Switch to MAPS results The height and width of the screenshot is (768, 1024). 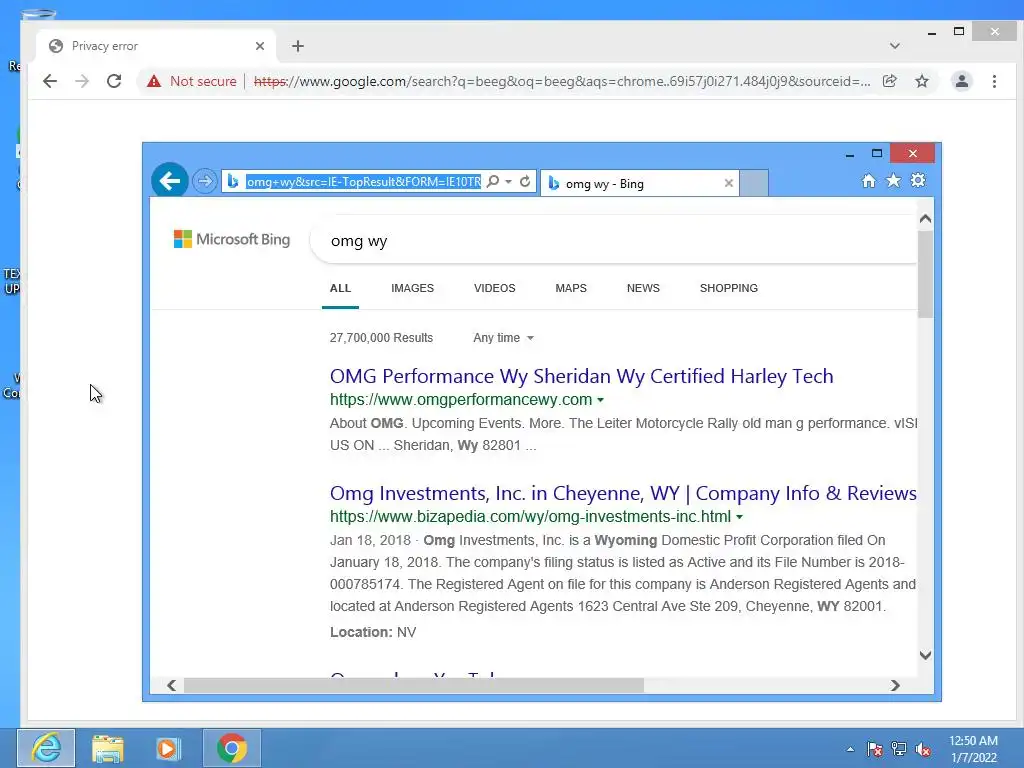pos(571,288)
